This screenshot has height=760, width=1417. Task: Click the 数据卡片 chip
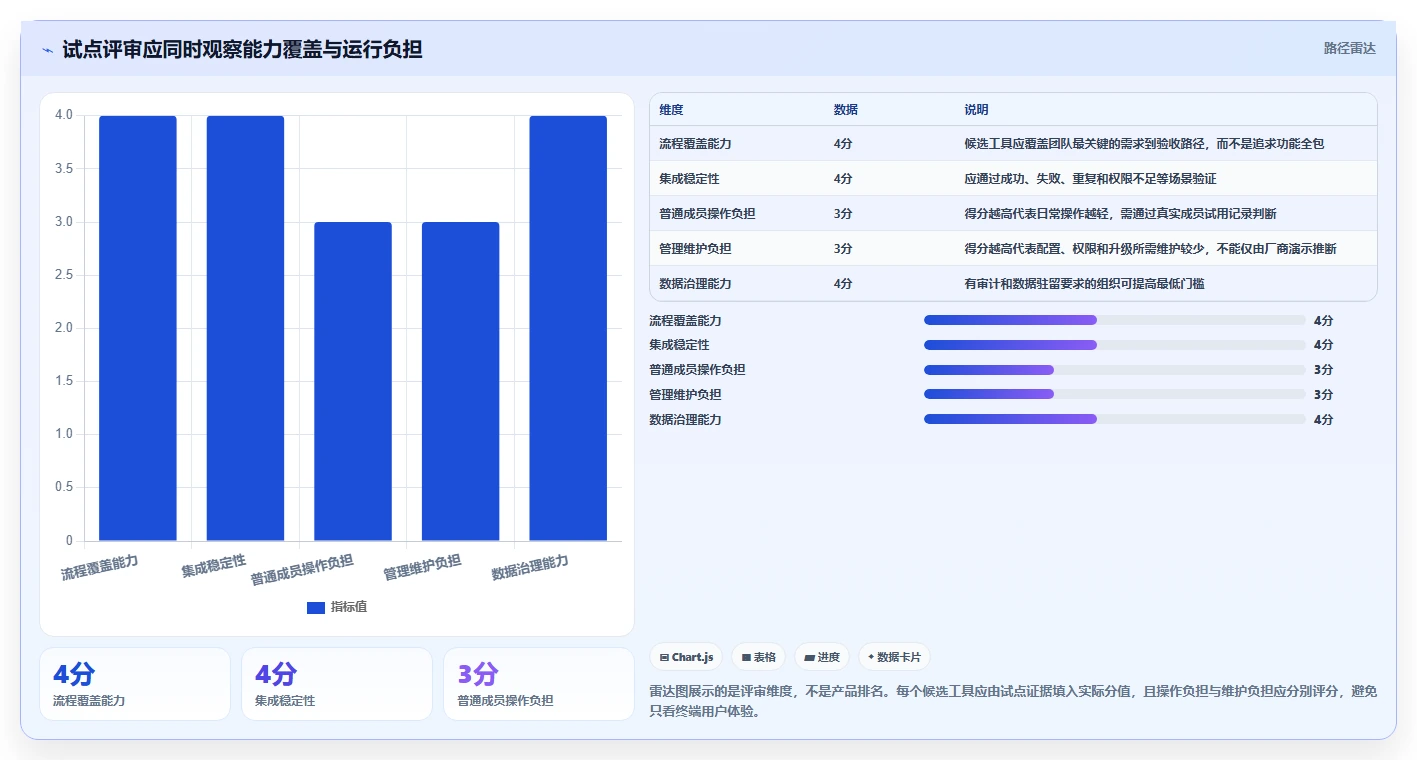coord(894,657)
